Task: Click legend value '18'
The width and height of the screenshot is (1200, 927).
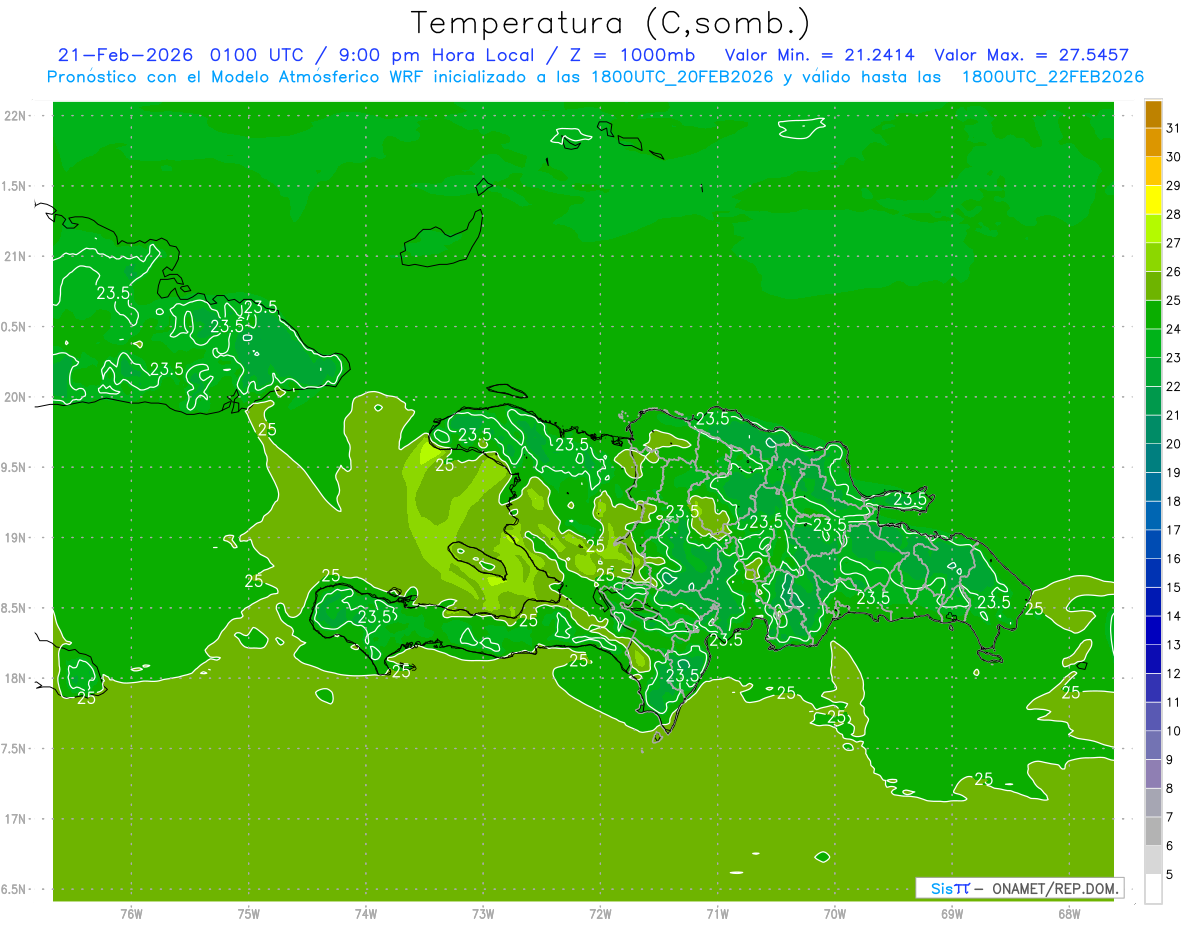Action: (x=1174, y=501)
